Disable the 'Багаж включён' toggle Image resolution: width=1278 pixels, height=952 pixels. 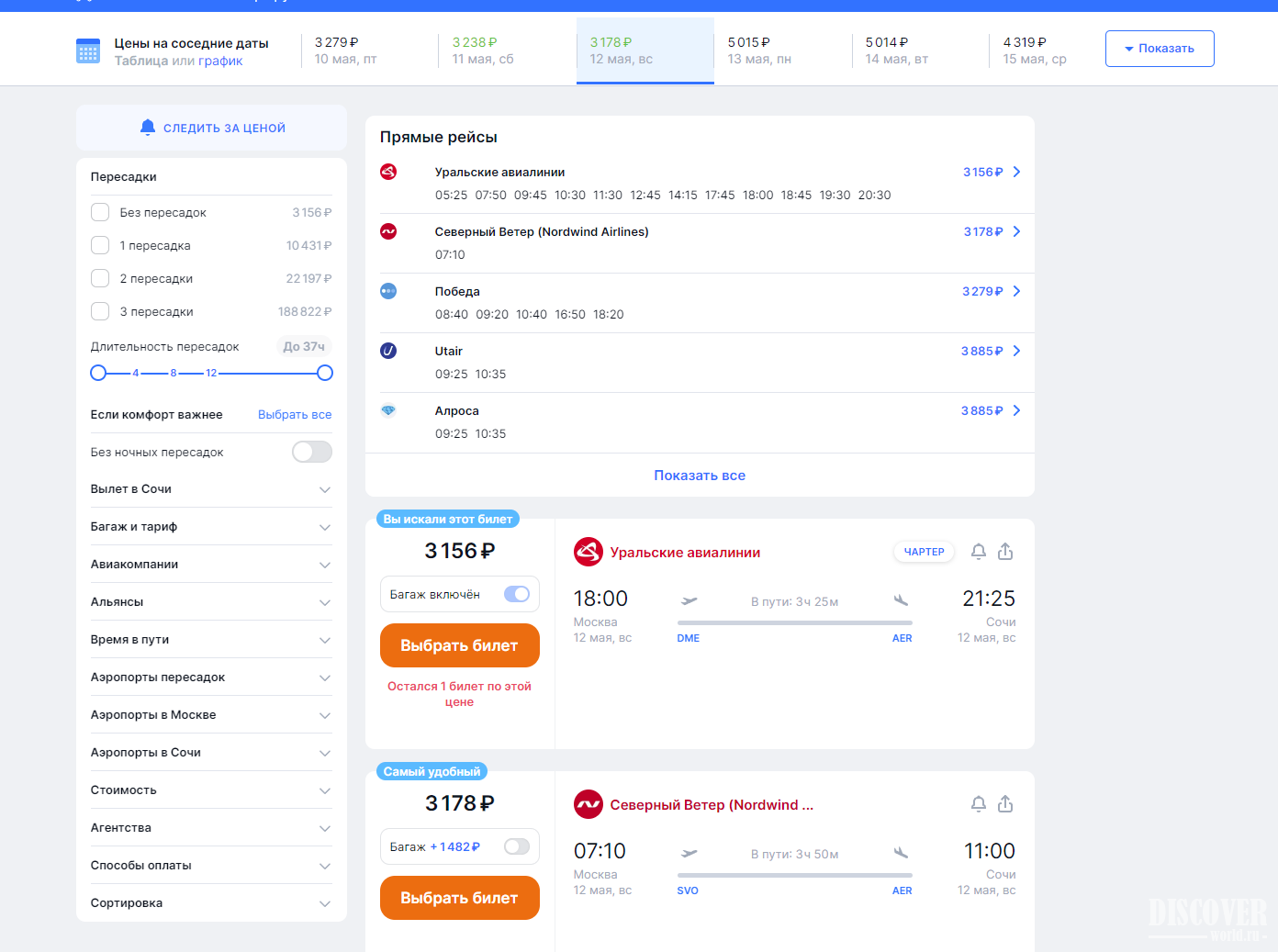(x=517, y=594)
